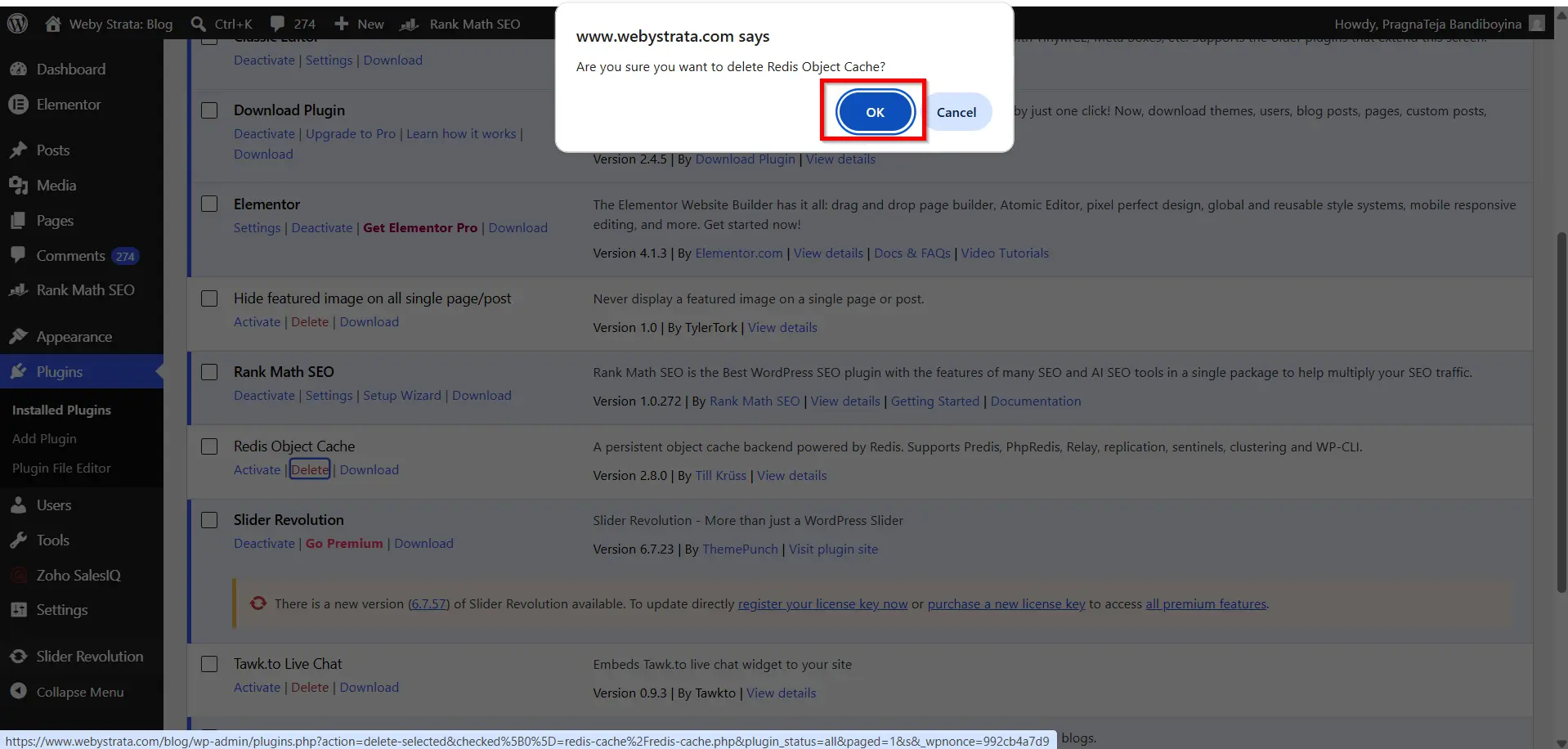This screenshot has width=1568, height=749.
Task: Click the Pages icon in sidebar
Action: click(19, 221)
